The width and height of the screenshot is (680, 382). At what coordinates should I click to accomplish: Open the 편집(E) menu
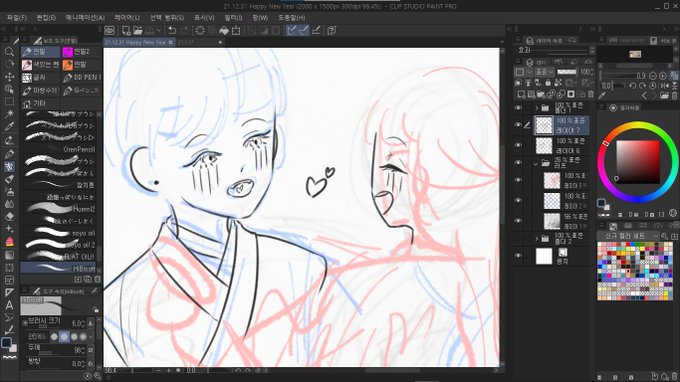coord(46,18)
